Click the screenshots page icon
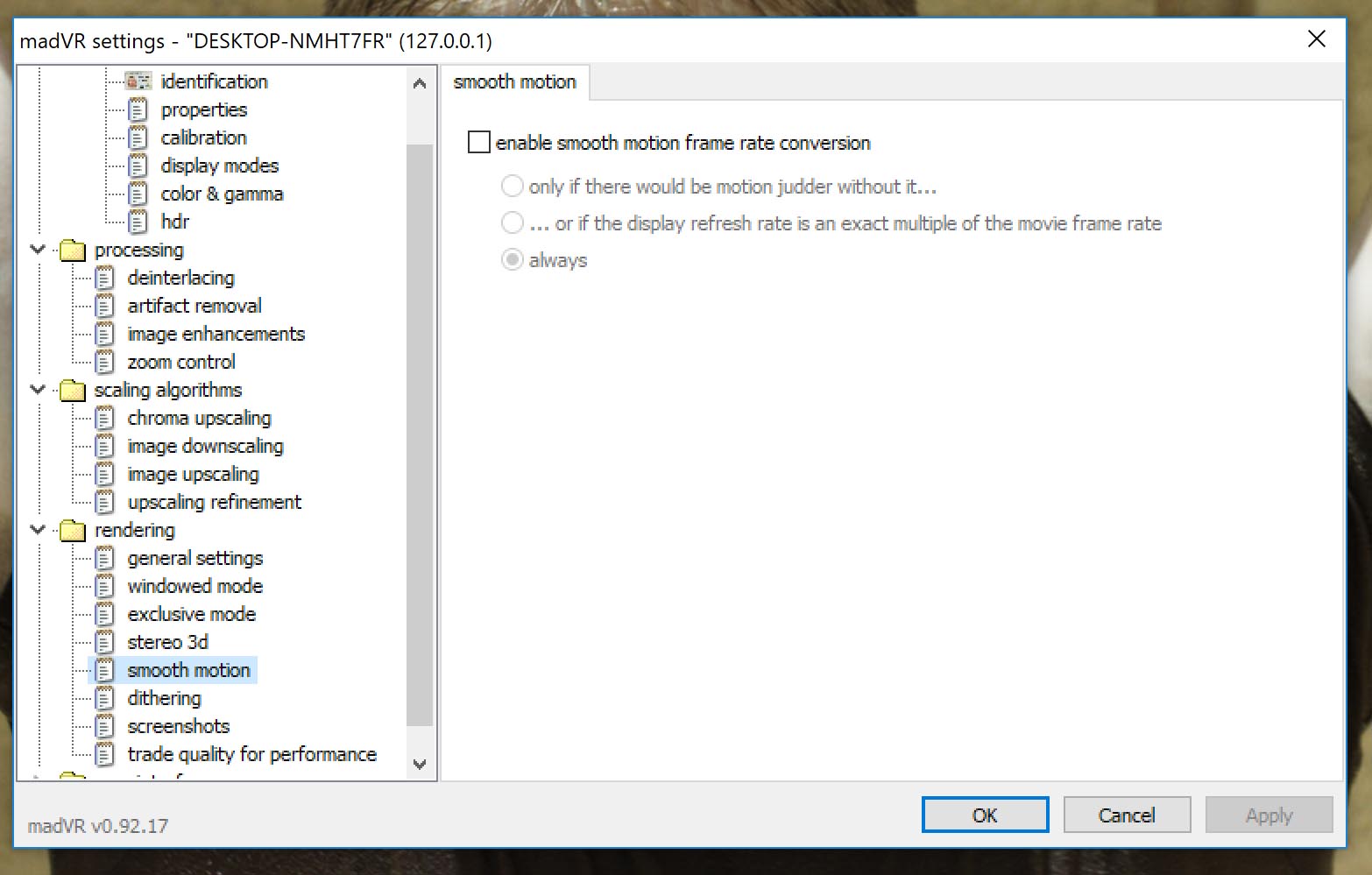Screen dimensions: 1372x875 point(104,726)
